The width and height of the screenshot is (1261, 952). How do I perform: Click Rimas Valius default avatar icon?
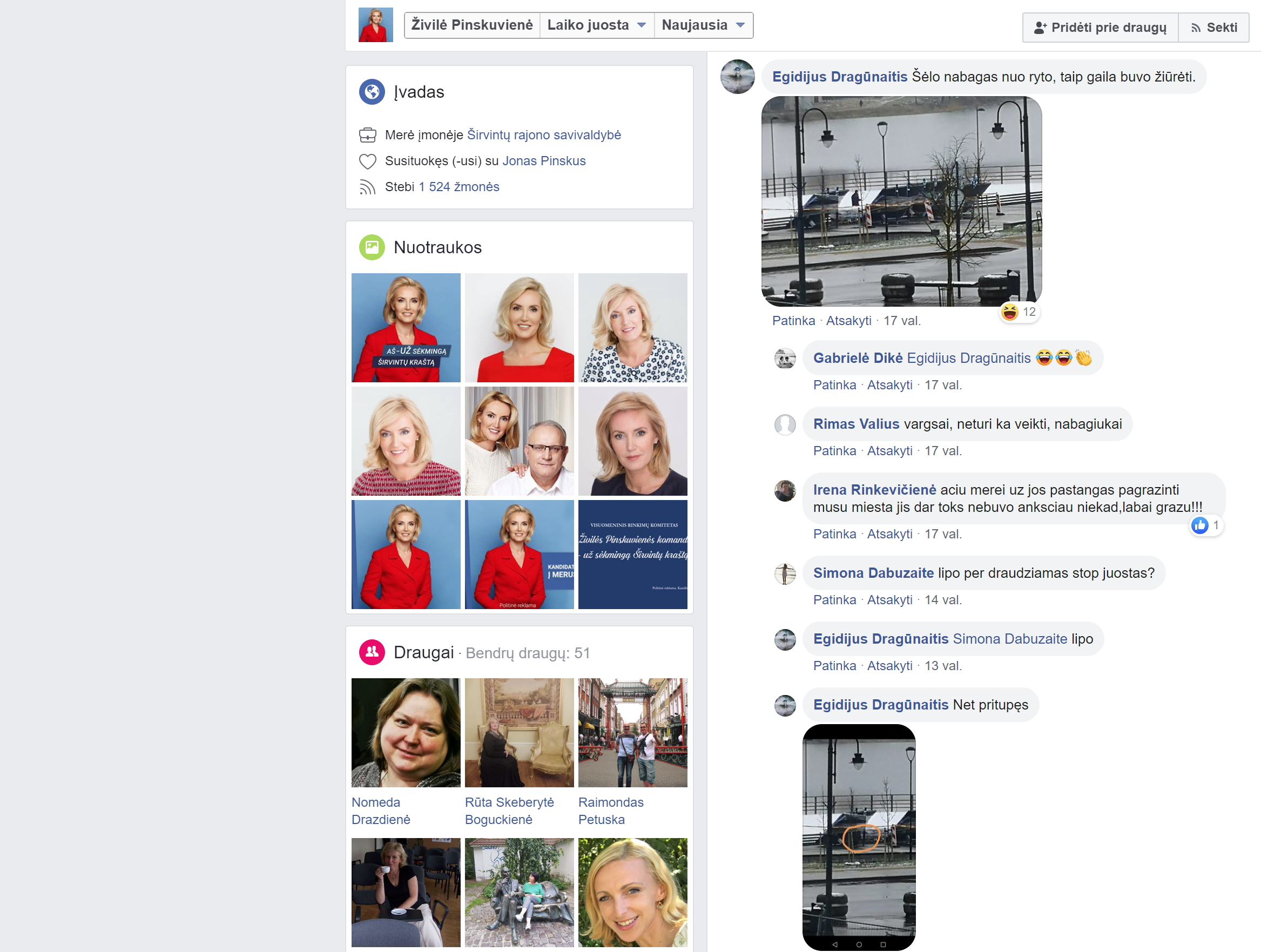[785, 424]
